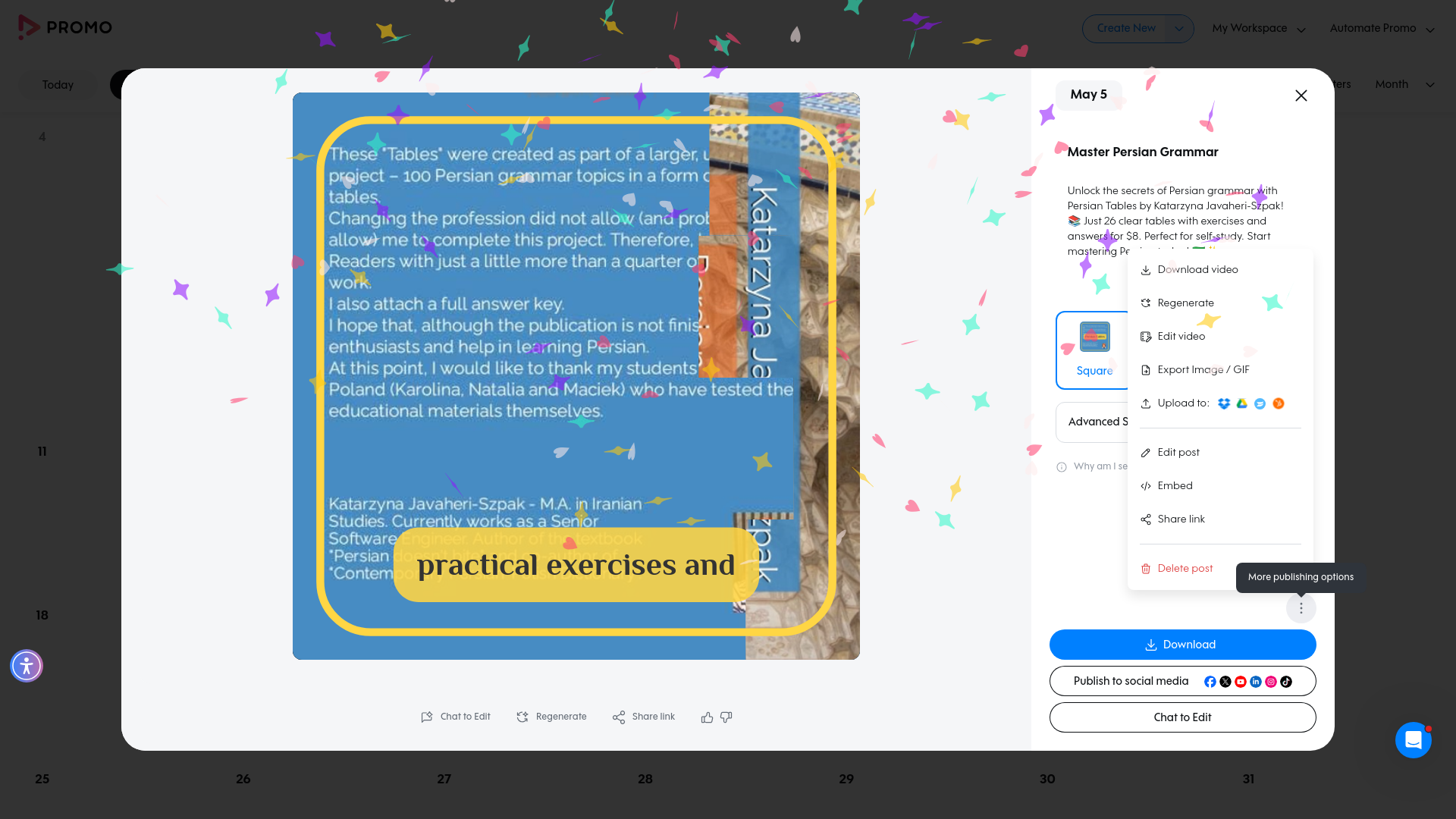This screenshot has width=1456, height=819.
Task: Click the Instagram publish icon
Action: tap(1271, 682)
